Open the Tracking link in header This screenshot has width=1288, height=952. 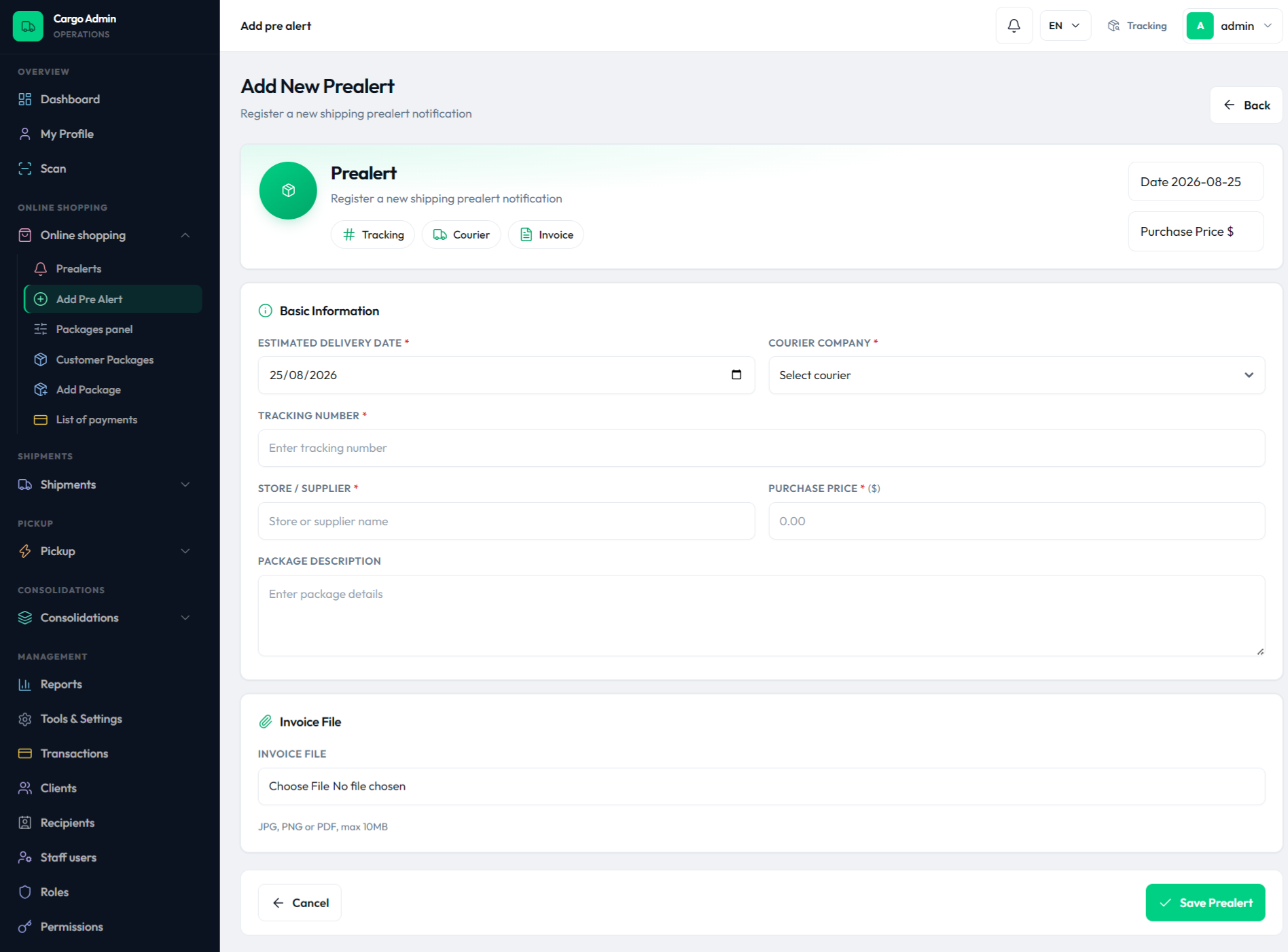coord(1137,26)
